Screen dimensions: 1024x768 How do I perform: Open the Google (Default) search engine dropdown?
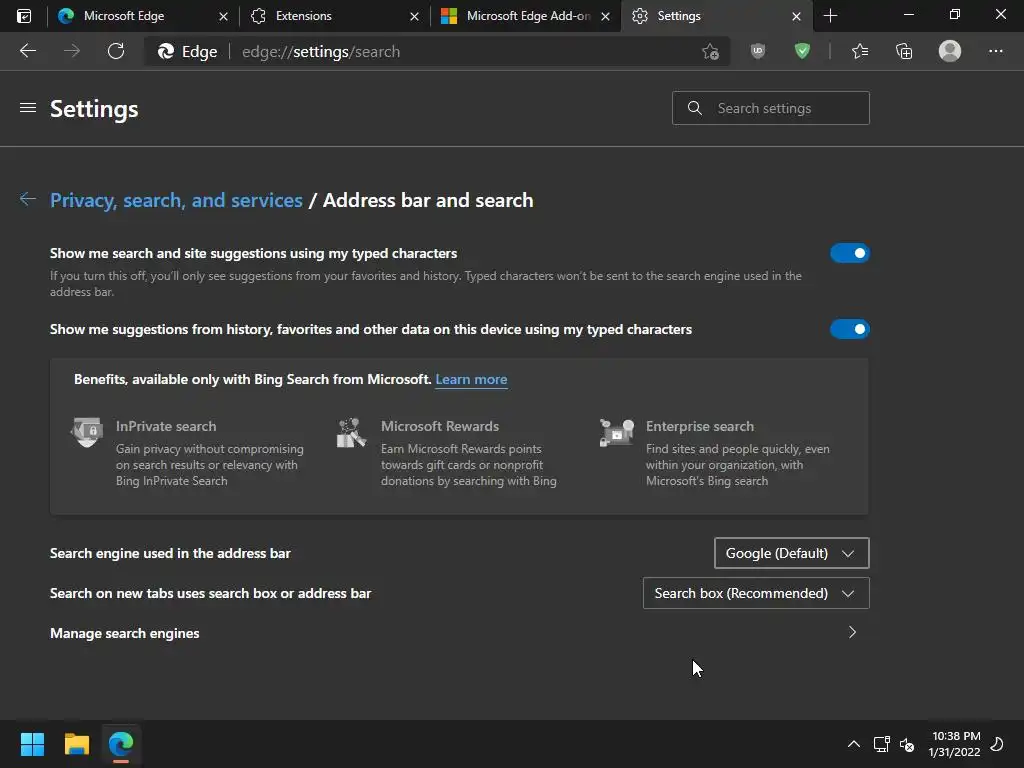(792, 553)
